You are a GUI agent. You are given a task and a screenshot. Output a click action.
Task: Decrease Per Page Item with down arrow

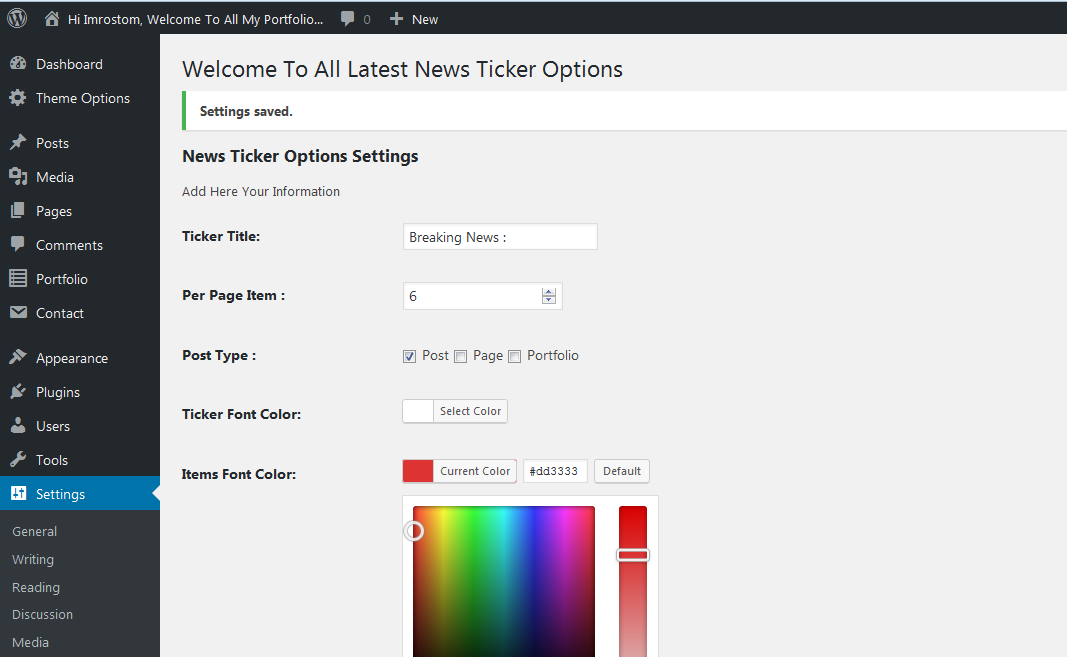pyautogui.click(x=548, y=300)
